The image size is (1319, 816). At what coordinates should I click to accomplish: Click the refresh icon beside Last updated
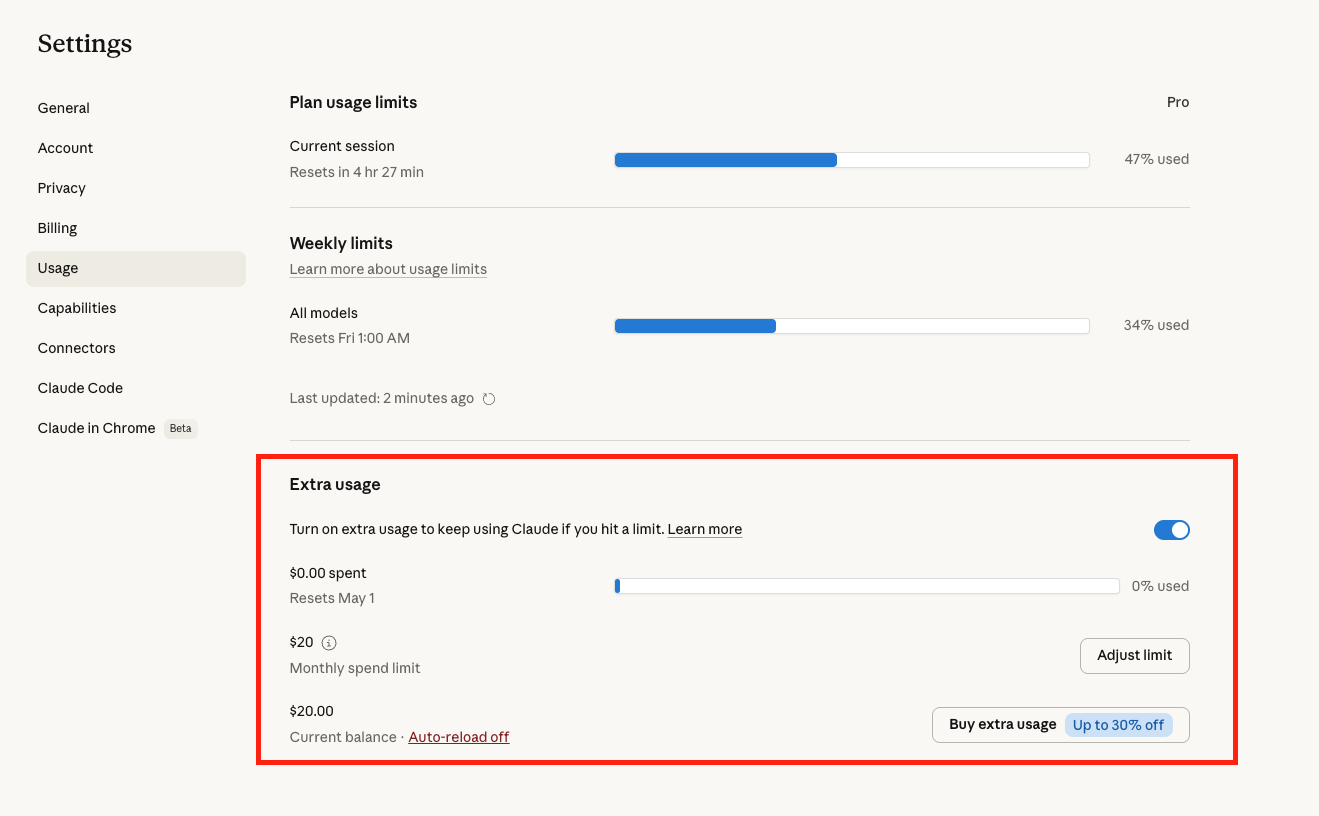click(x=489, y=399)
